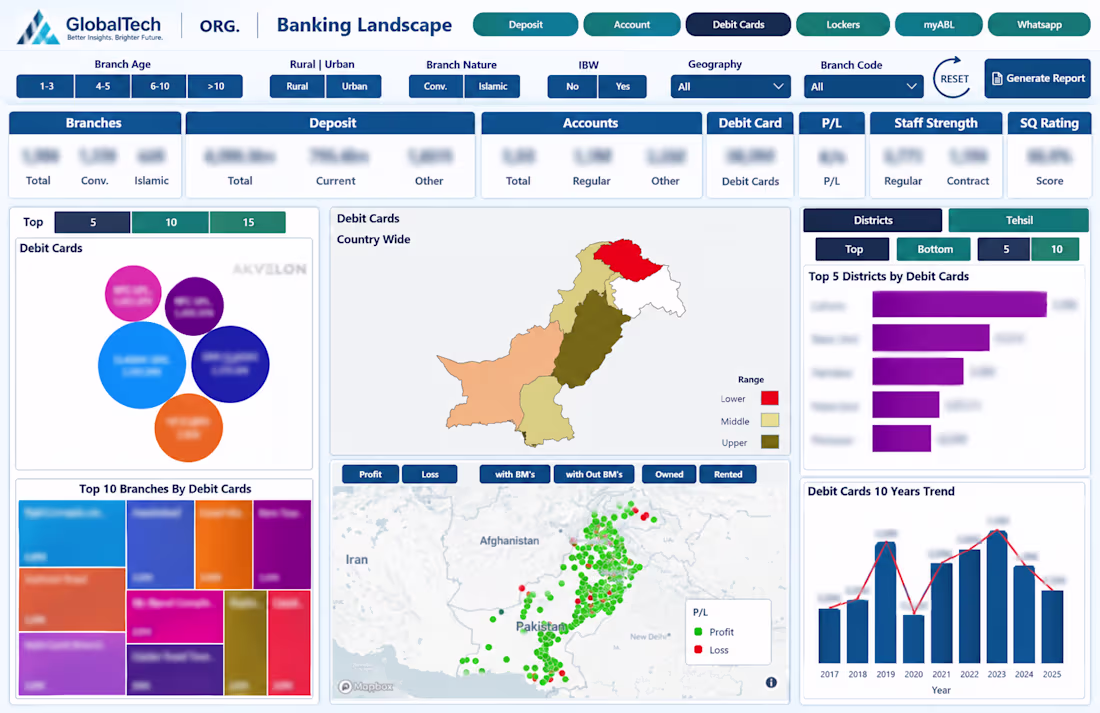This screenshot has height=713, width=1100.
Task: Switch to the Whatsapp tab
Action: click(x=1040, y=25)
